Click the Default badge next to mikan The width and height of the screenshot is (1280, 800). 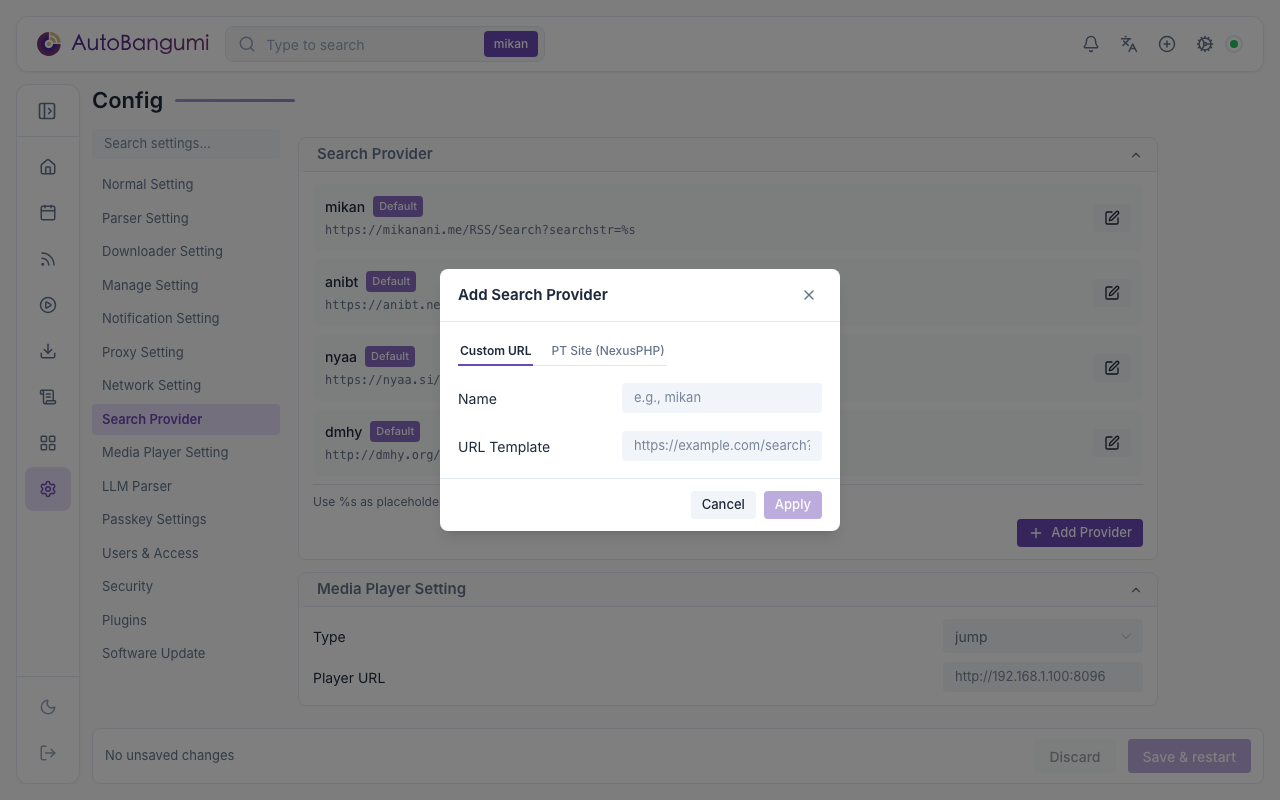[x=398, y=207]
